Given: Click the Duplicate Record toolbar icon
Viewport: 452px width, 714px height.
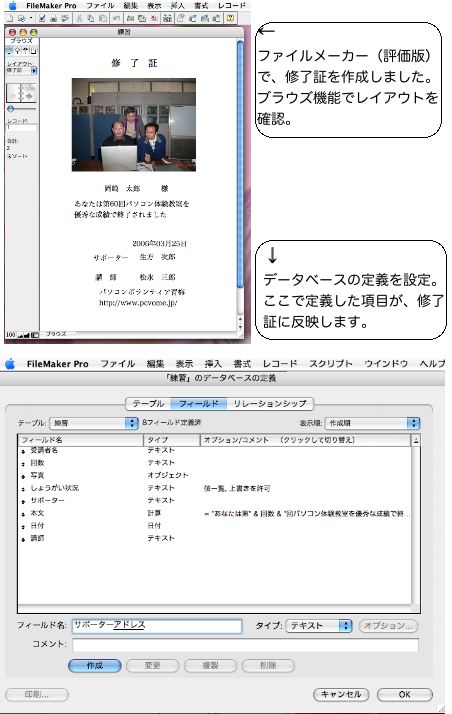Looking at the screenshot, I should 142,19.
